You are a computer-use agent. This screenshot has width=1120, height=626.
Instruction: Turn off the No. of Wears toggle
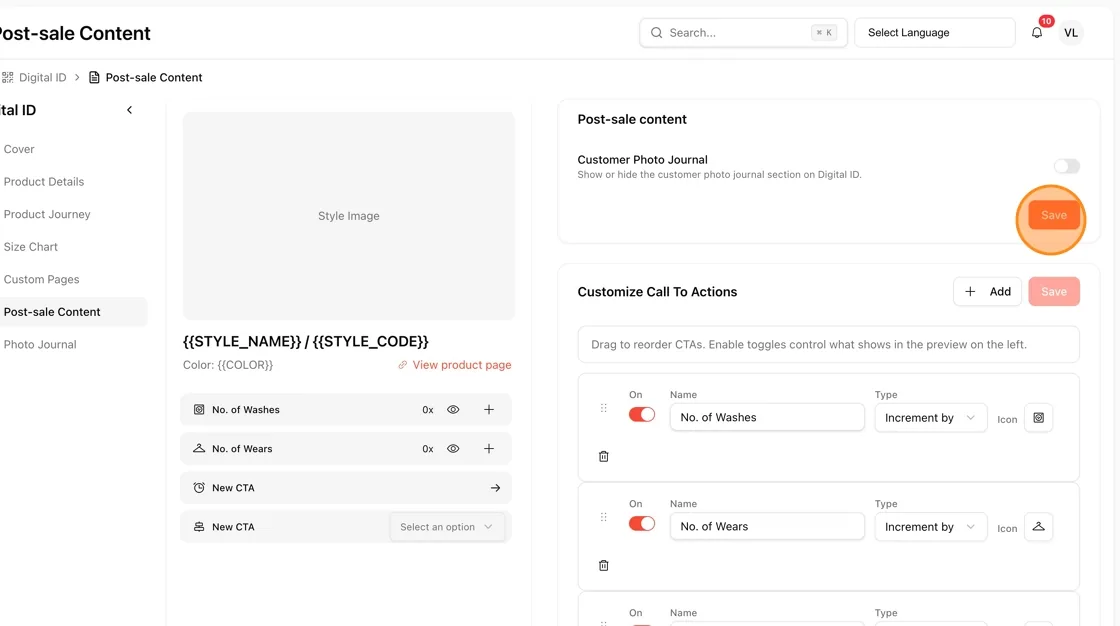(x=641, y=524)
